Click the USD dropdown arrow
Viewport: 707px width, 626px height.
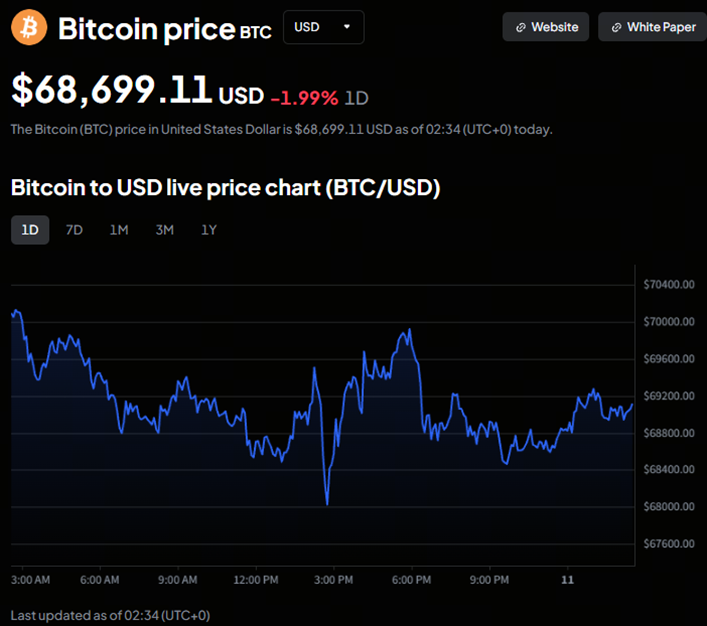[347, 27]
